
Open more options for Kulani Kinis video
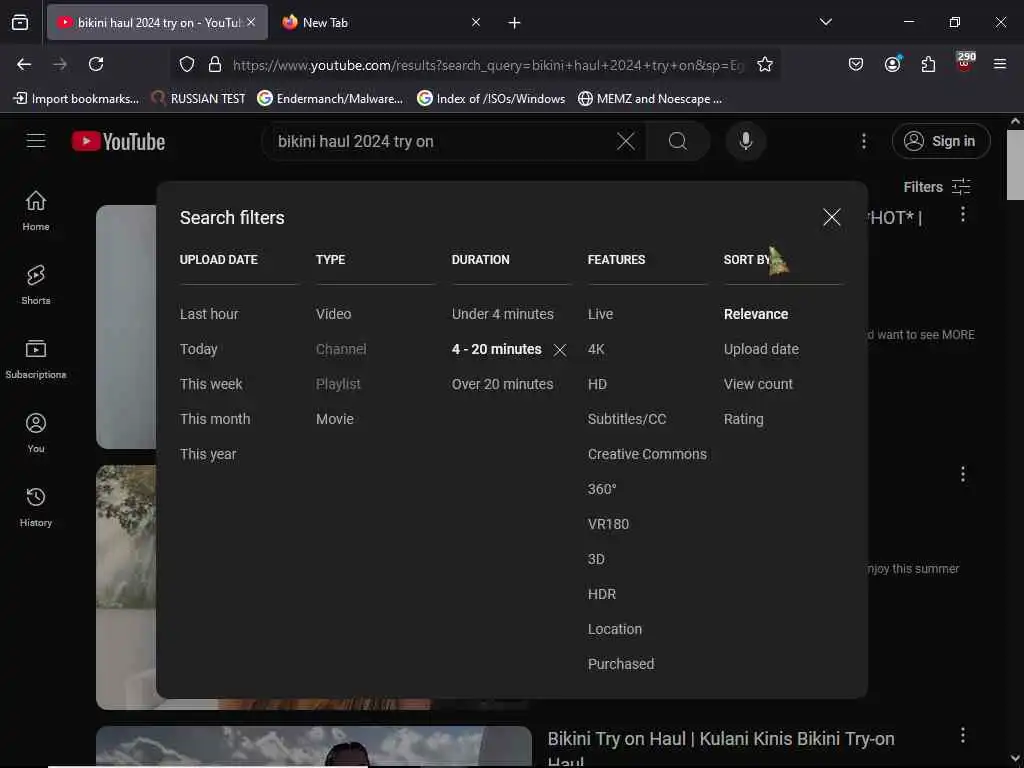(x=963, y=735)
